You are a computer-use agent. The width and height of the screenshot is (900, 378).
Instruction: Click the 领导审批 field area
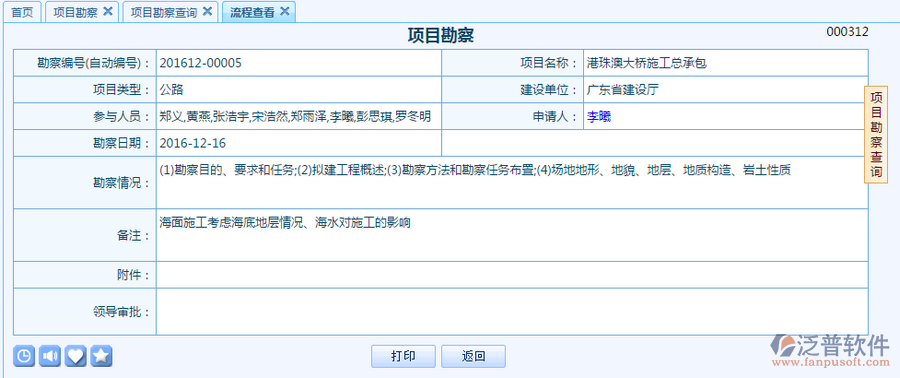coord(512,311)
